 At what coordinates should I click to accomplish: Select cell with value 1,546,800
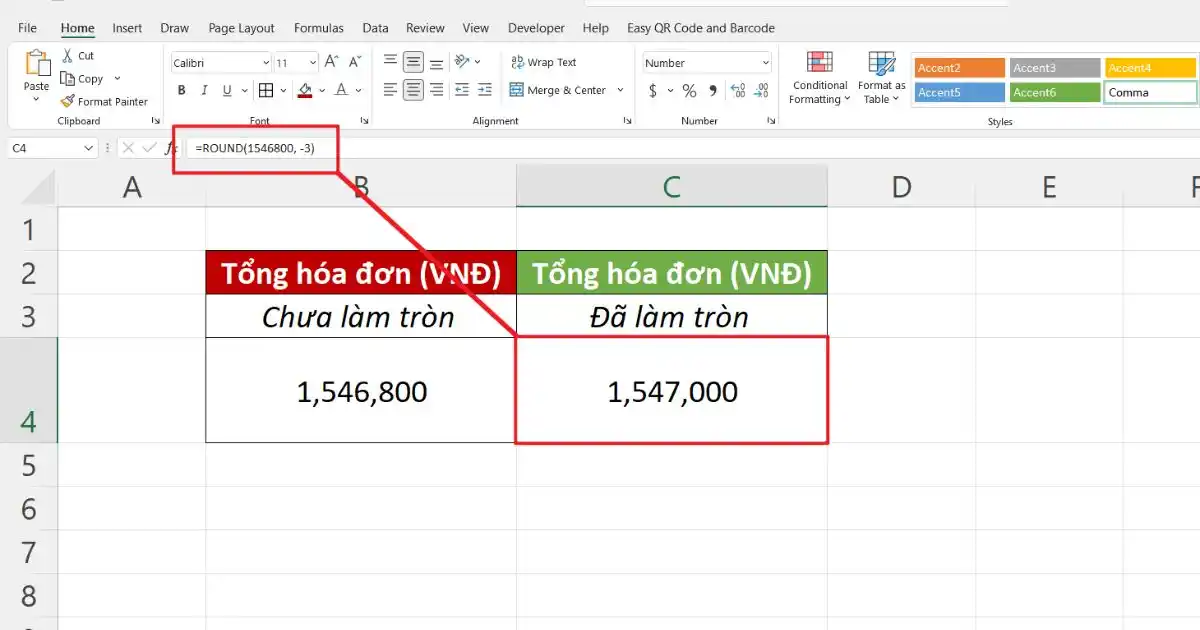click(361, 390)
